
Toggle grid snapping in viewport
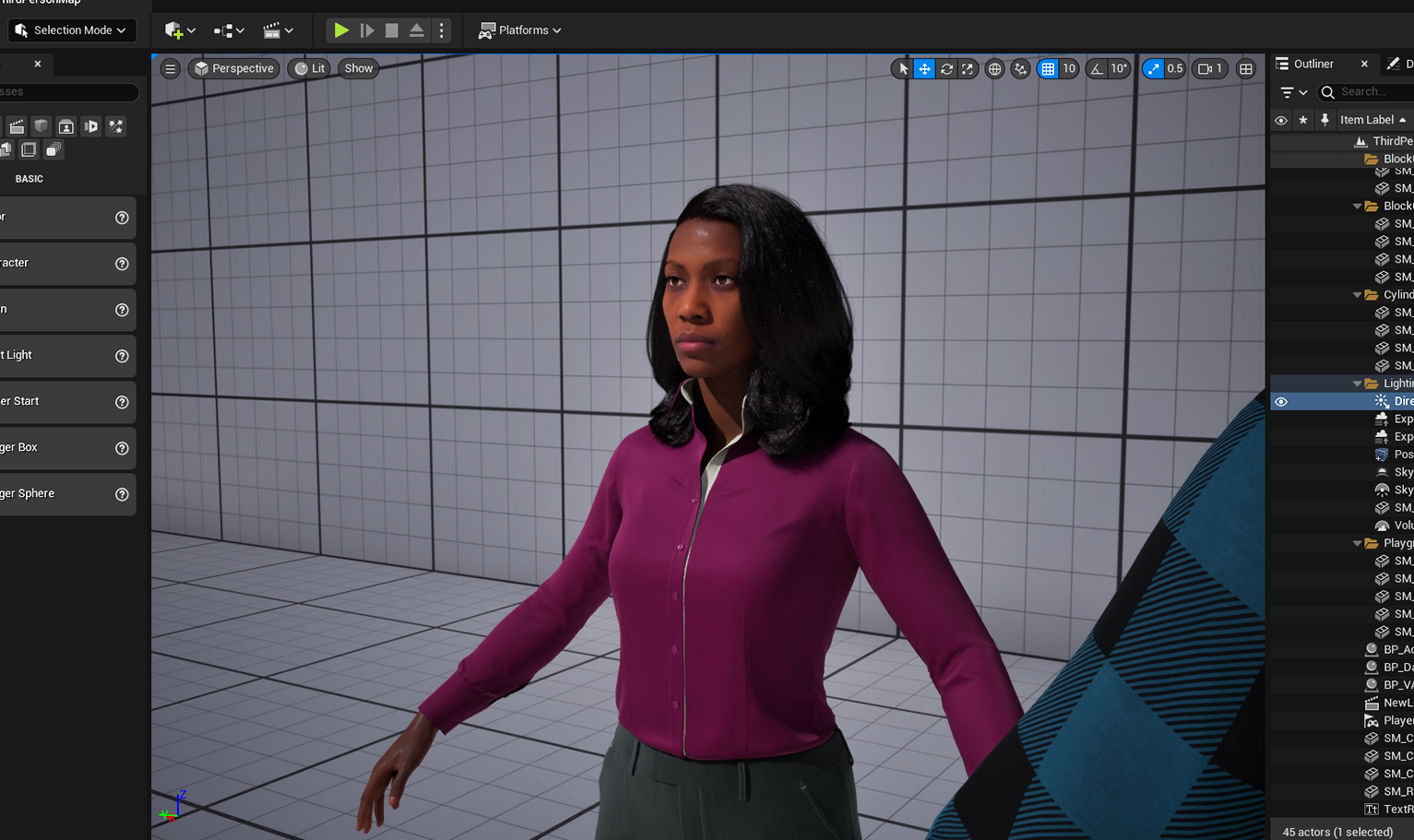[x=1048, y=68]
